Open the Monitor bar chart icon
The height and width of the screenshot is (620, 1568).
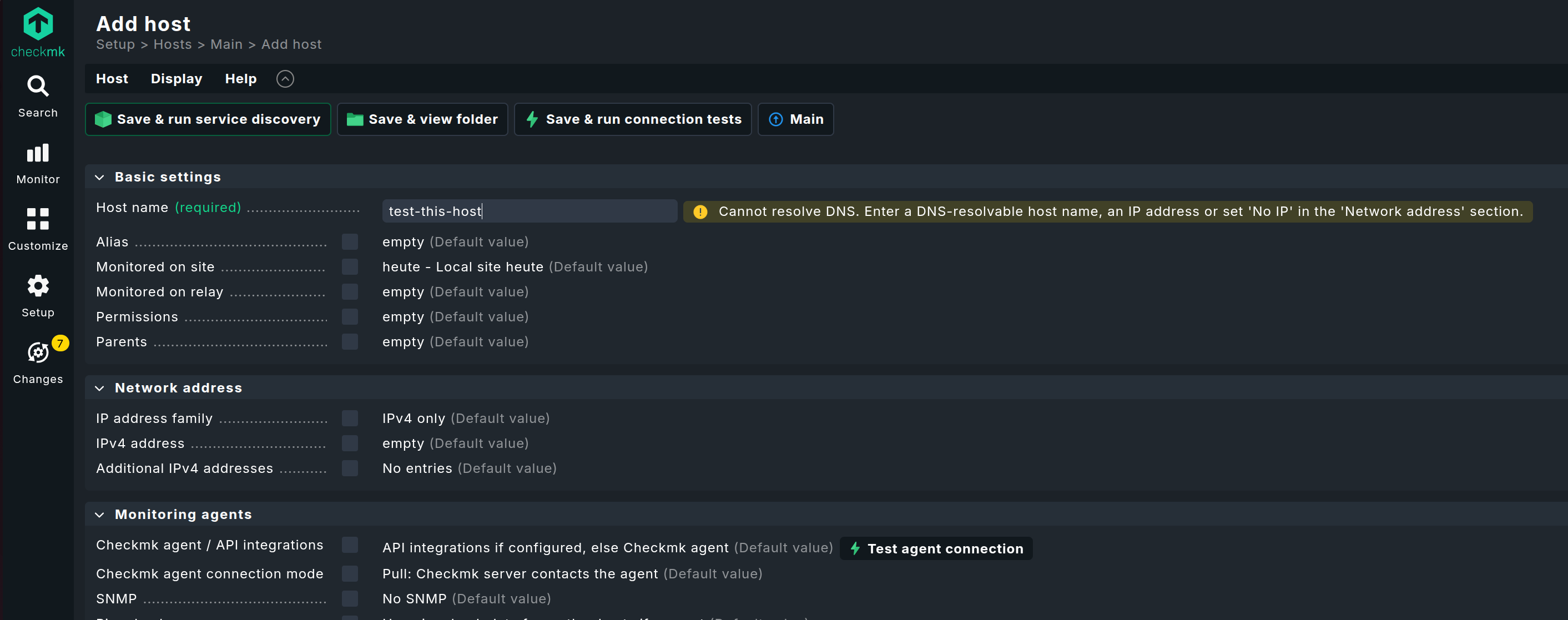click(x=38, y=153)
